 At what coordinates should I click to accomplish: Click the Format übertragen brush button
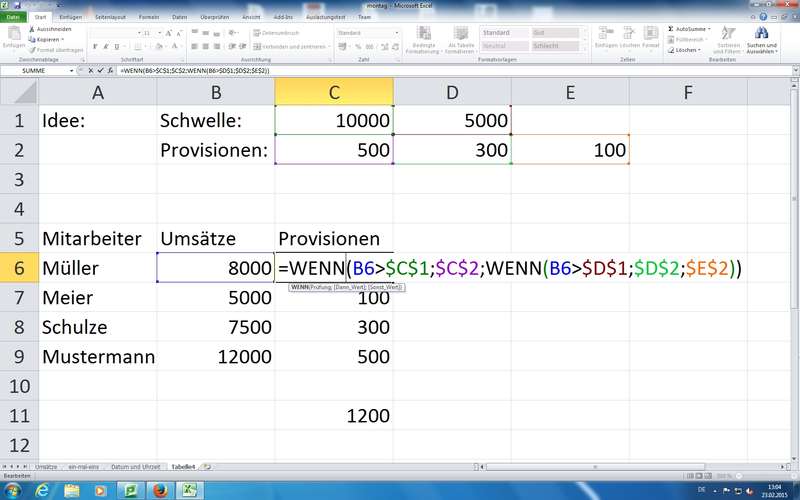[x=56, y=50]
